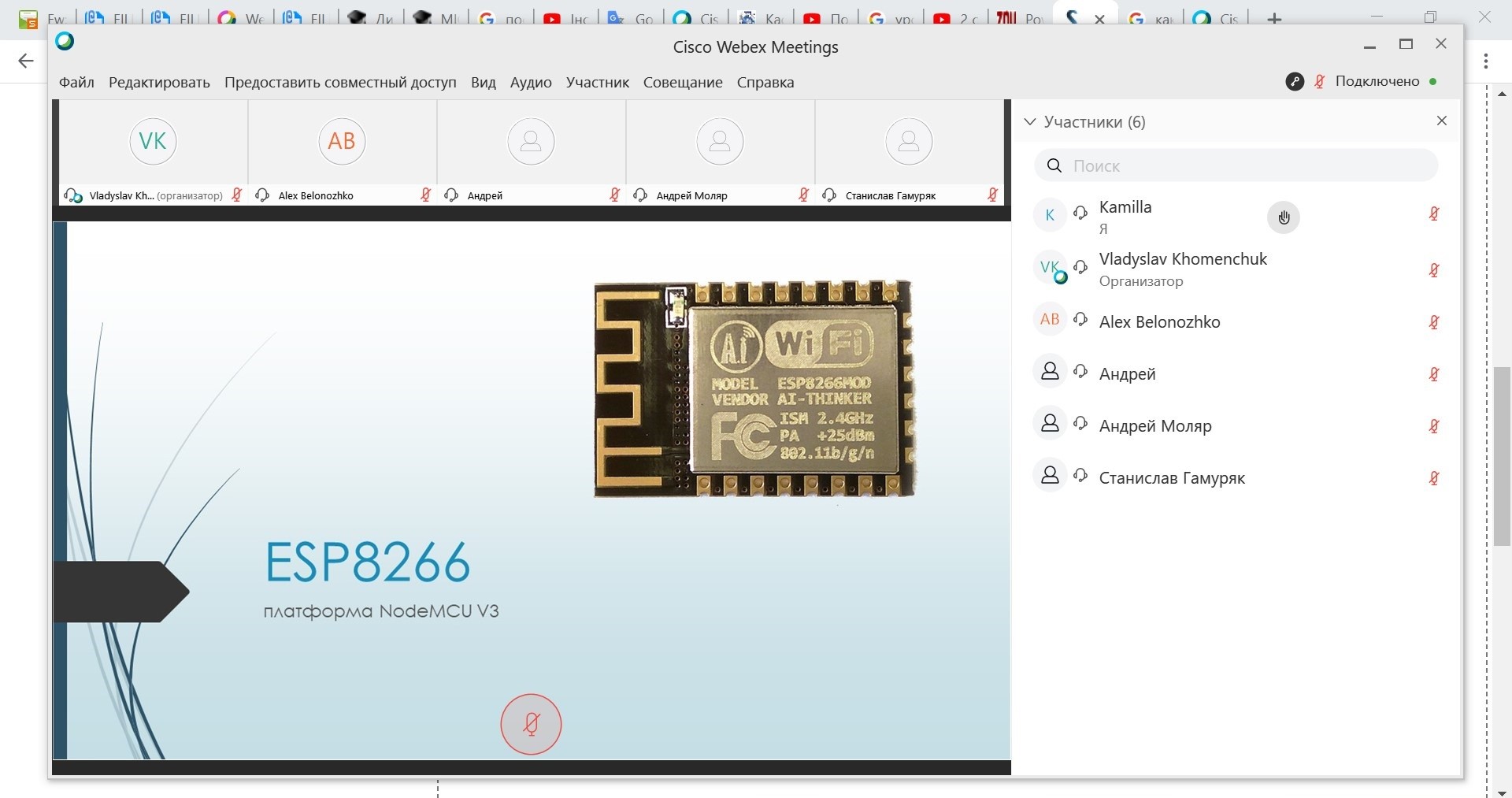Screen dimensions: 1512x798
Task: Toggle Kamilla's muted microphone in participant list
Action: point(1434,213)
